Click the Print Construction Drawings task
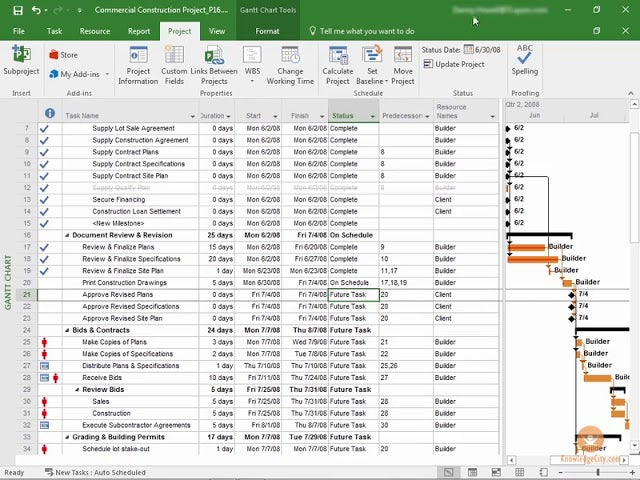The image size is (640, 480). (124, 283)
